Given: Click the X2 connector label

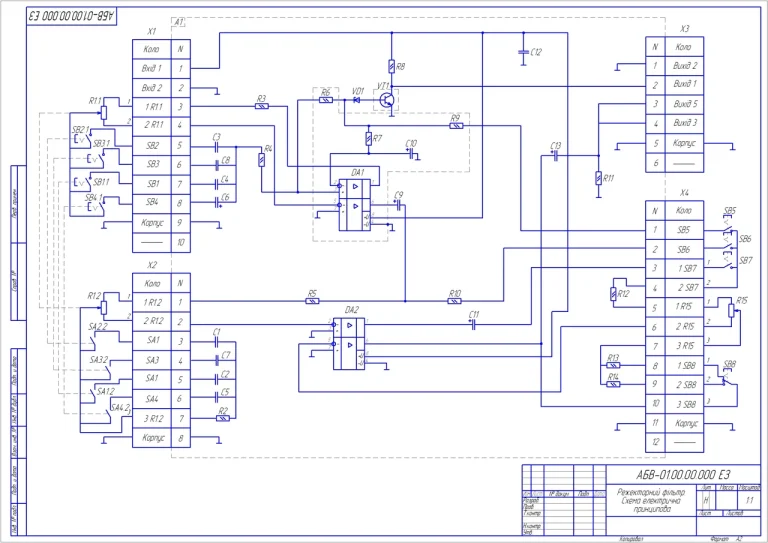Looking at the screenshot, I should tap(152, 265).
